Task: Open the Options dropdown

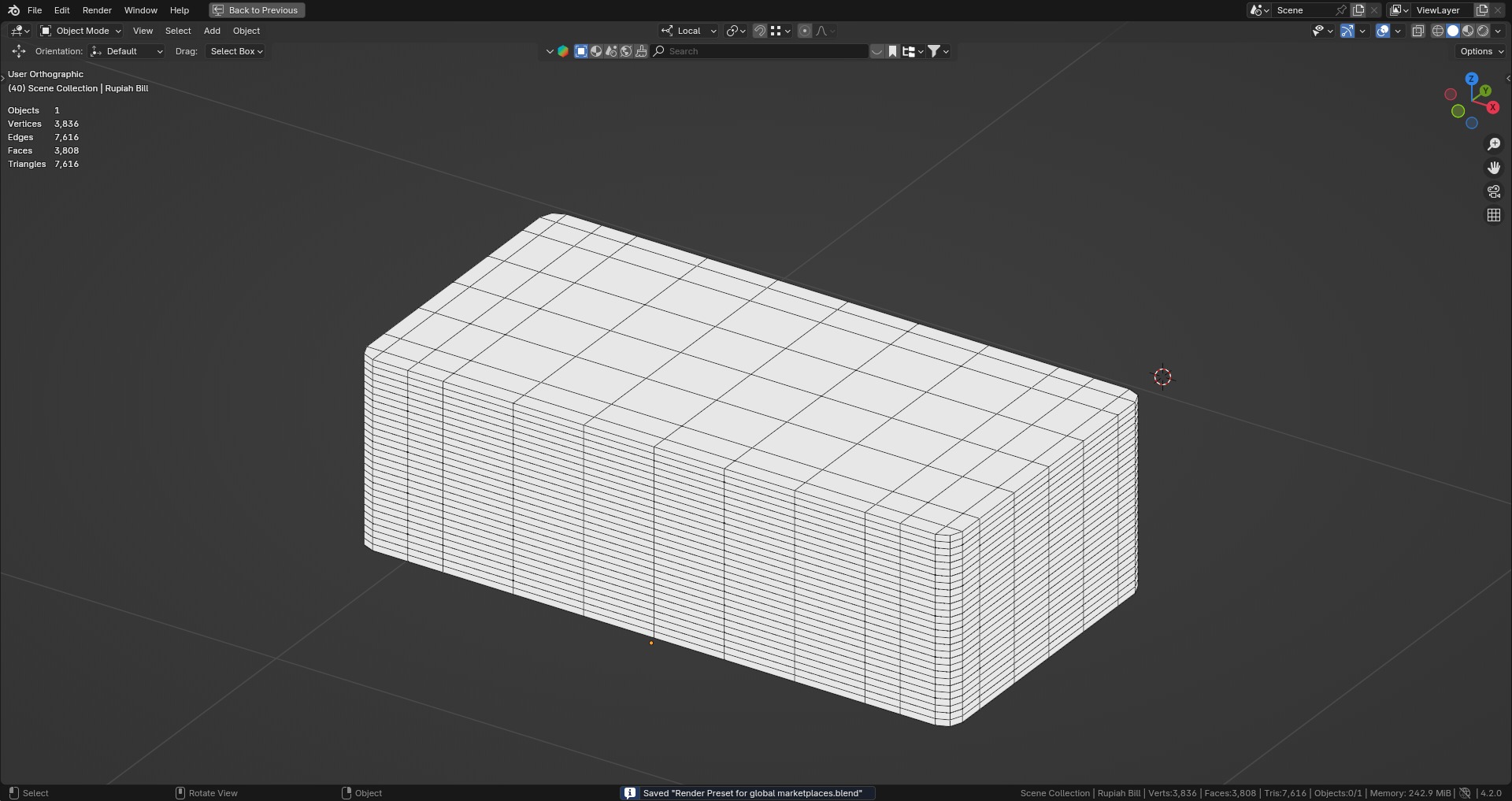Action: [1480, 51]
